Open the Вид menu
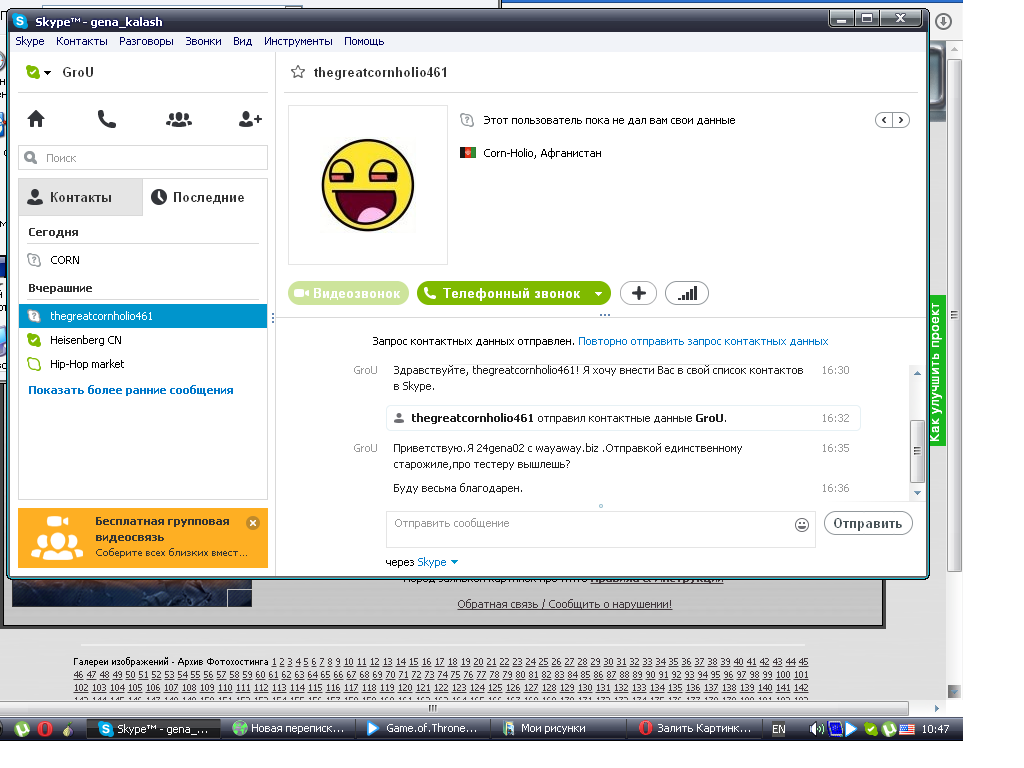This screenshot has width=1024, height=768. coord(242,41)
